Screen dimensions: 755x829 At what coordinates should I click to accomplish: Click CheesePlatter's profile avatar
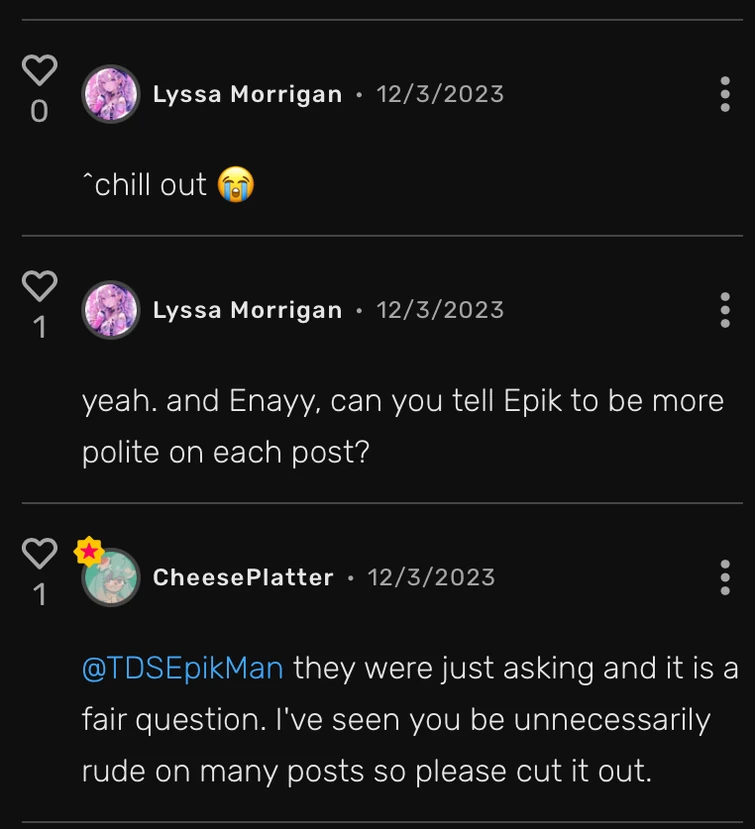(111, 578)
